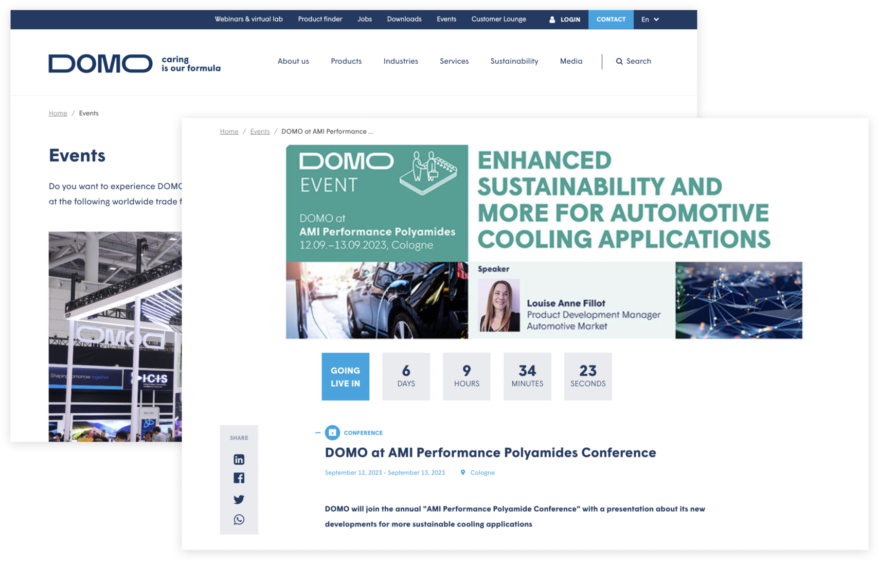This screenshot has width=880, height=563.
Task: Collapse the dash expander before CONFERENCE
Action: tap(318, 433)
